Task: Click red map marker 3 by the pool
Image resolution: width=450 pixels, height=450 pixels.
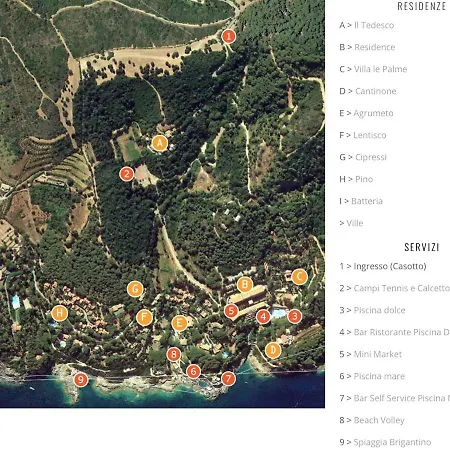Action: (295, 316)
